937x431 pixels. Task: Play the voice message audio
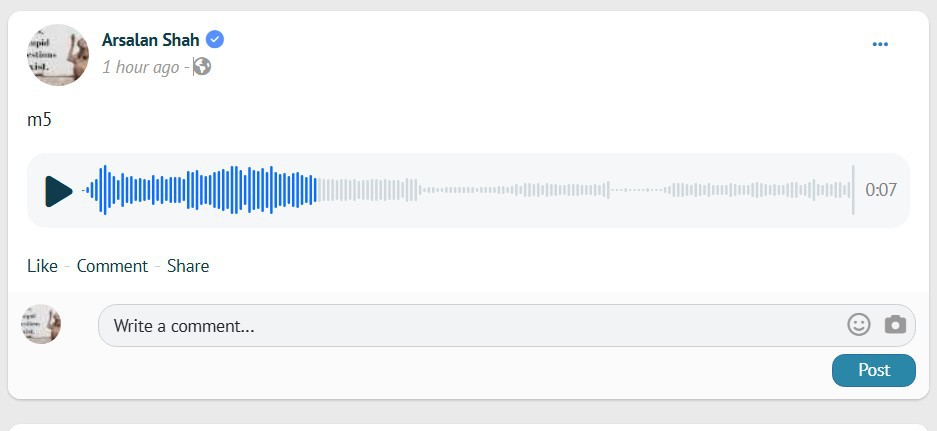(x=59, y=191)
